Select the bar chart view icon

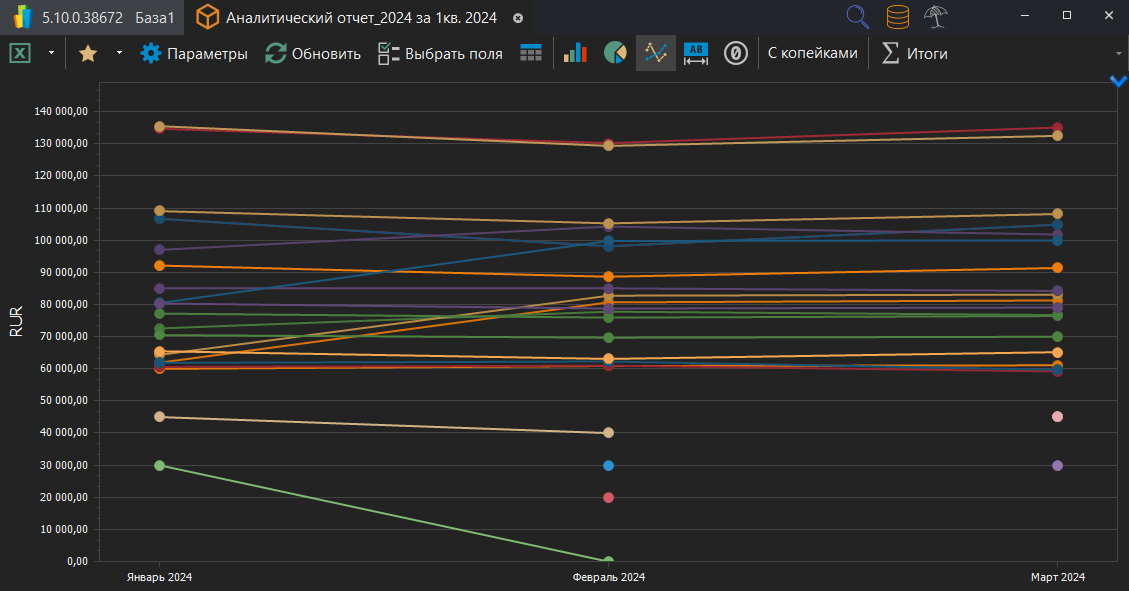pos(575,53)
